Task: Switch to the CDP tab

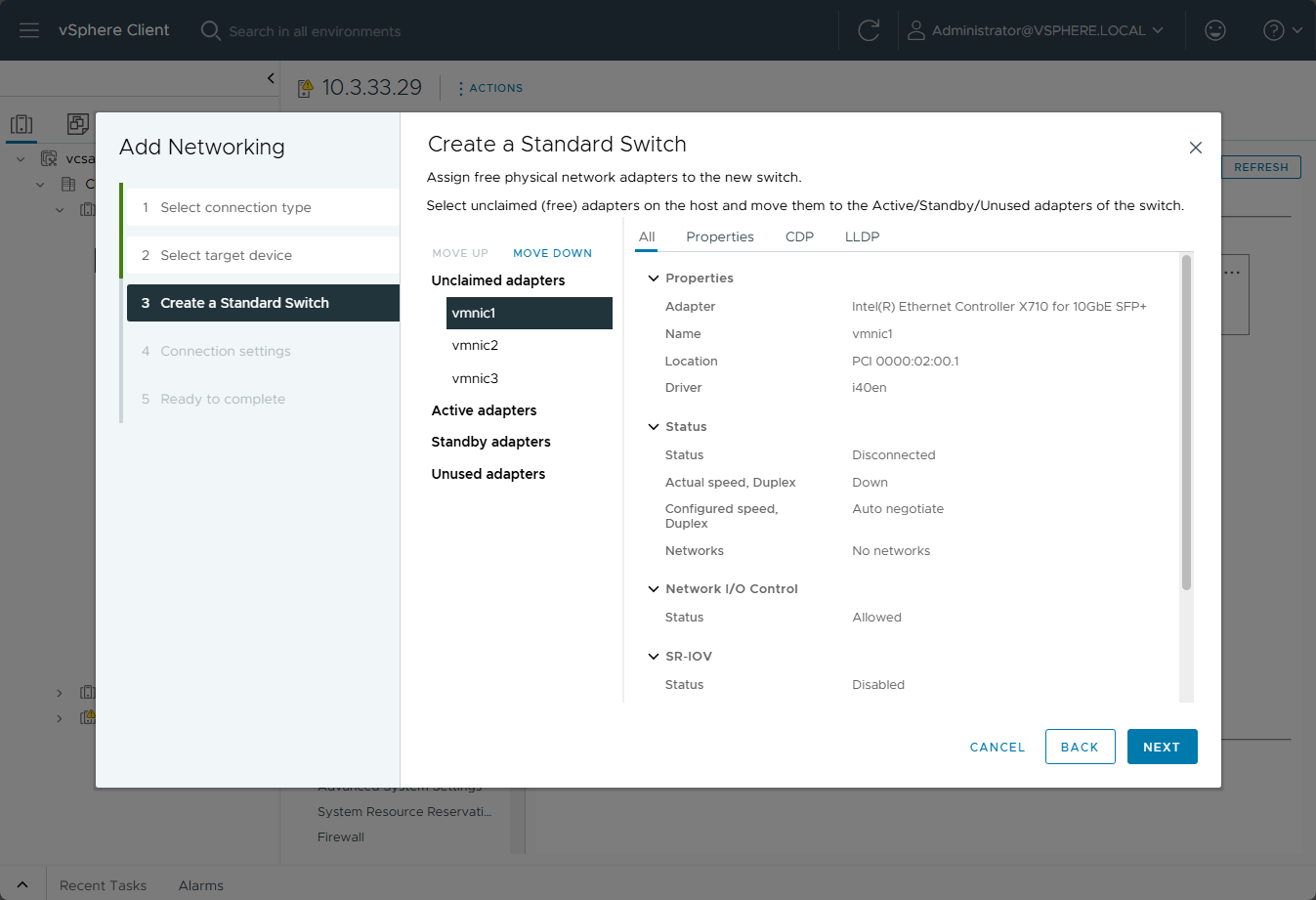Action: (799, 236)
